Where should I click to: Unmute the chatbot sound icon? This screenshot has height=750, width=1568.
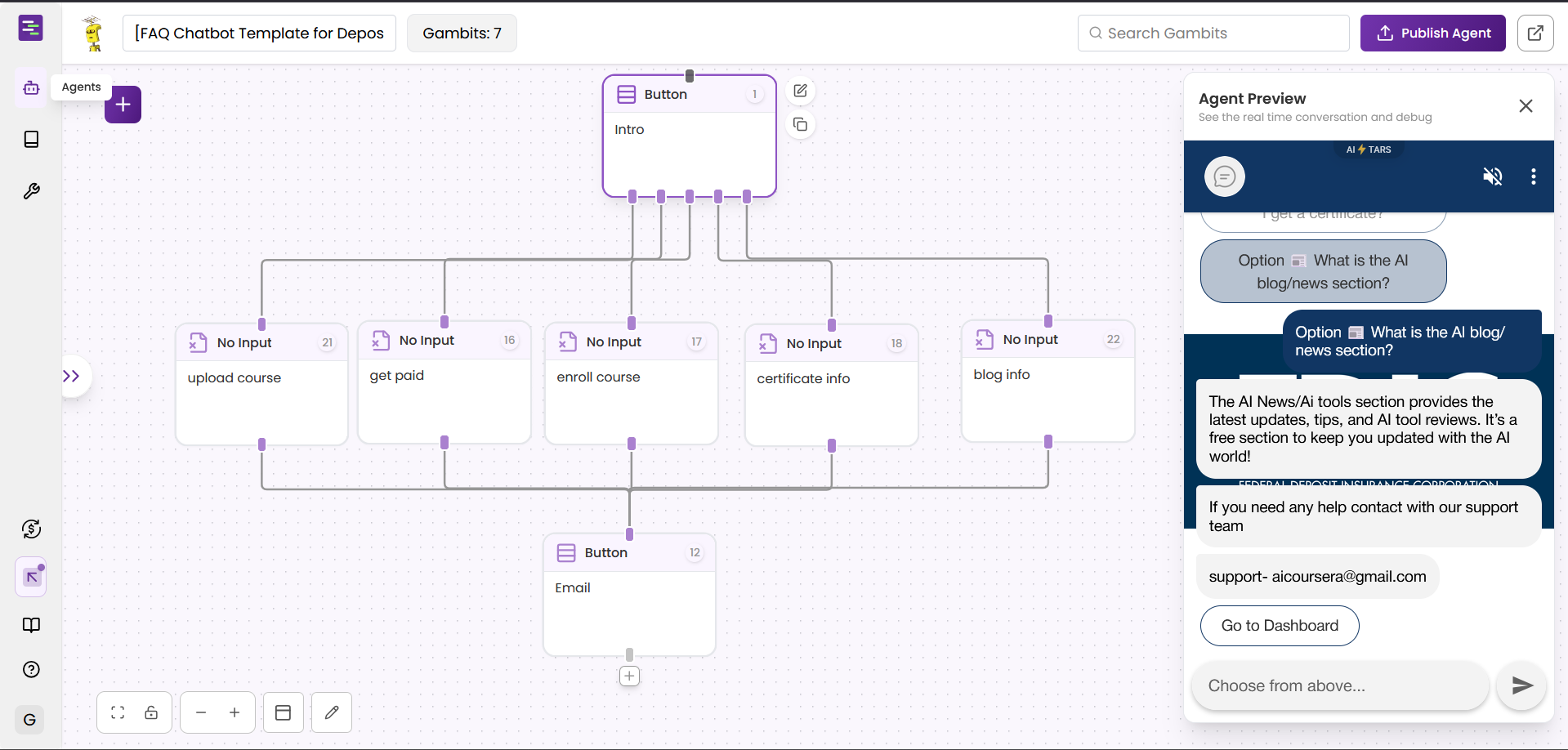1492,176
